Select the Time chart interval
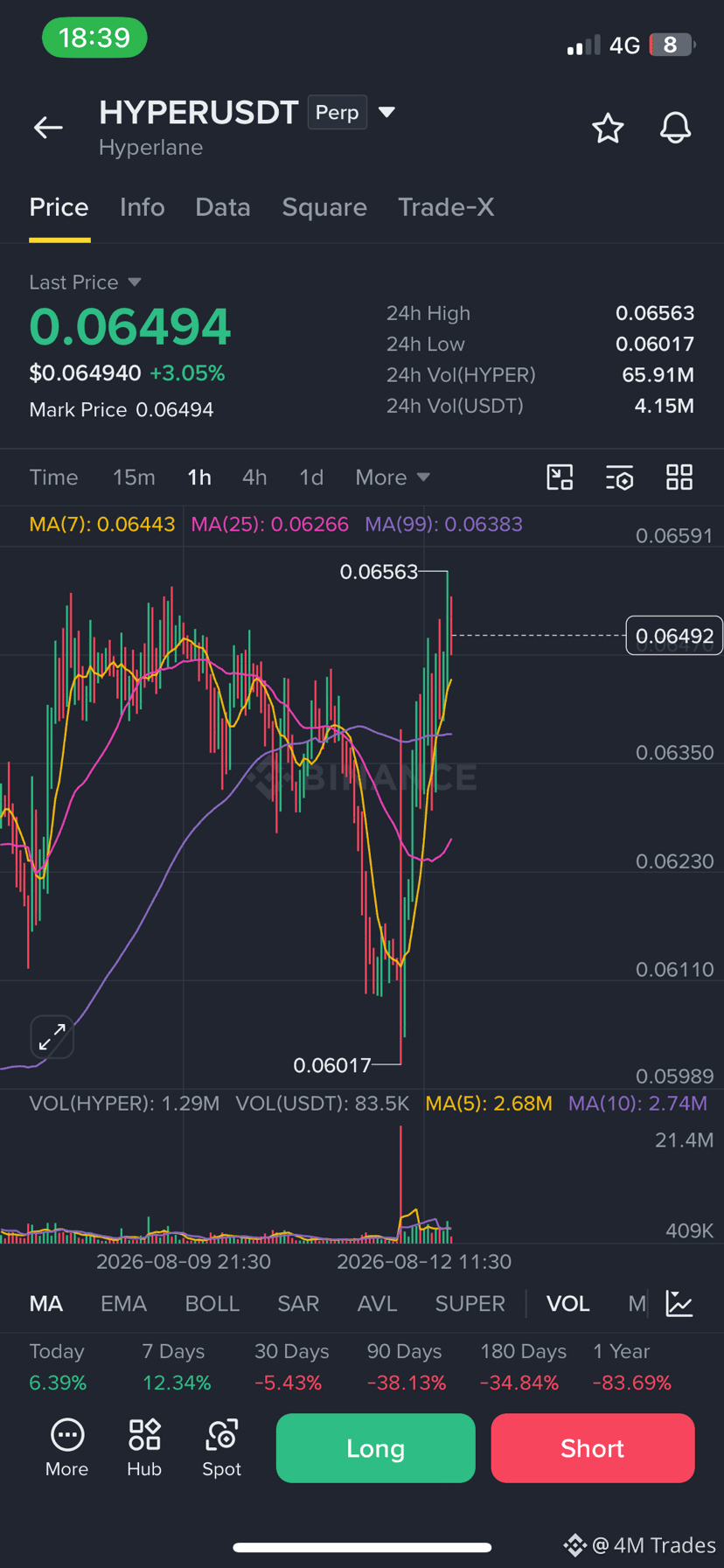This screenshot has width=724, height=1568. tap(54, 477)
